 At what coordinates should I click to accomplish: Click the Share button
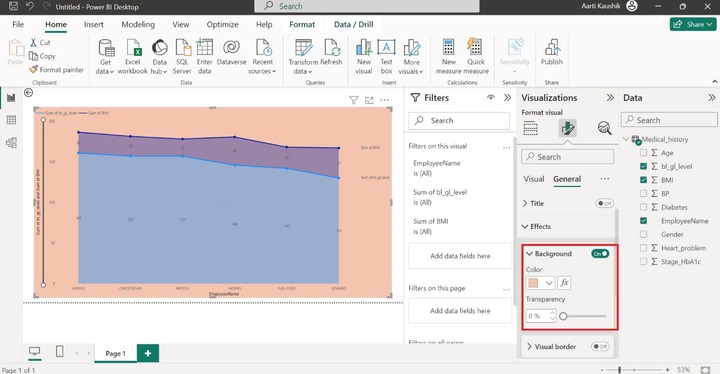(692, 24)
